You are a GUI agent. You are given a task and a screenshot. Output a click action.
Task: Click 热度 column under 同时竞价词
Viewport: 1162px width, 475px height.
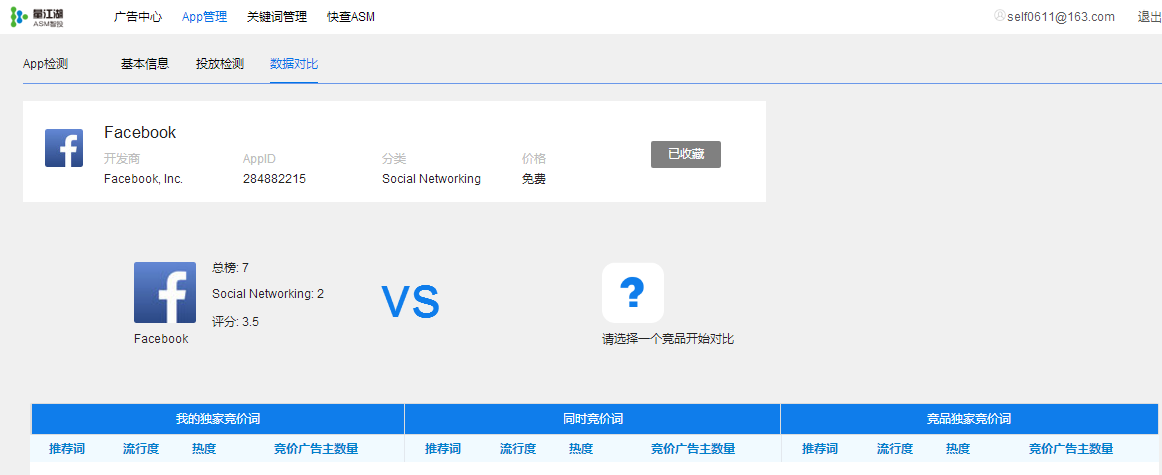581,448
